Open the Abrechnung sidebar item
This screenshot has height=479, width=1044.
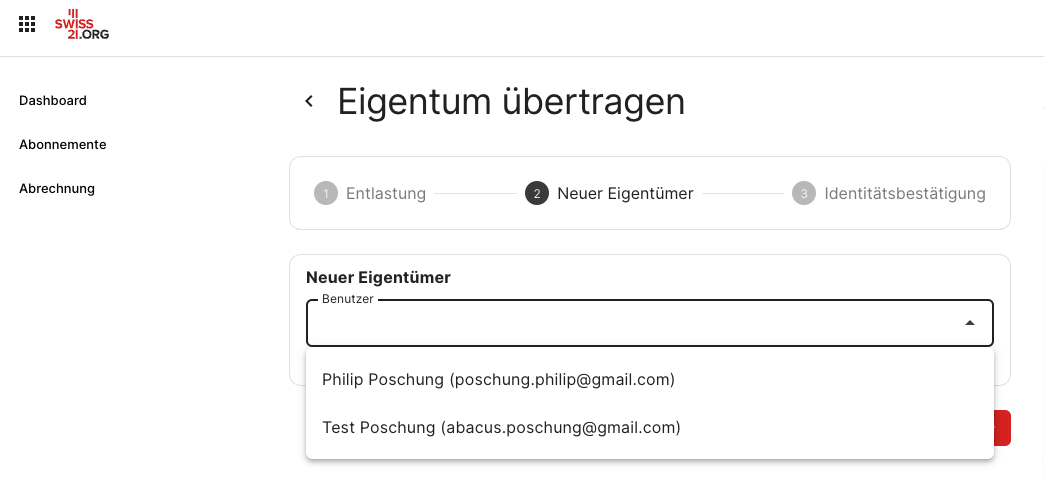pos(57,189)
